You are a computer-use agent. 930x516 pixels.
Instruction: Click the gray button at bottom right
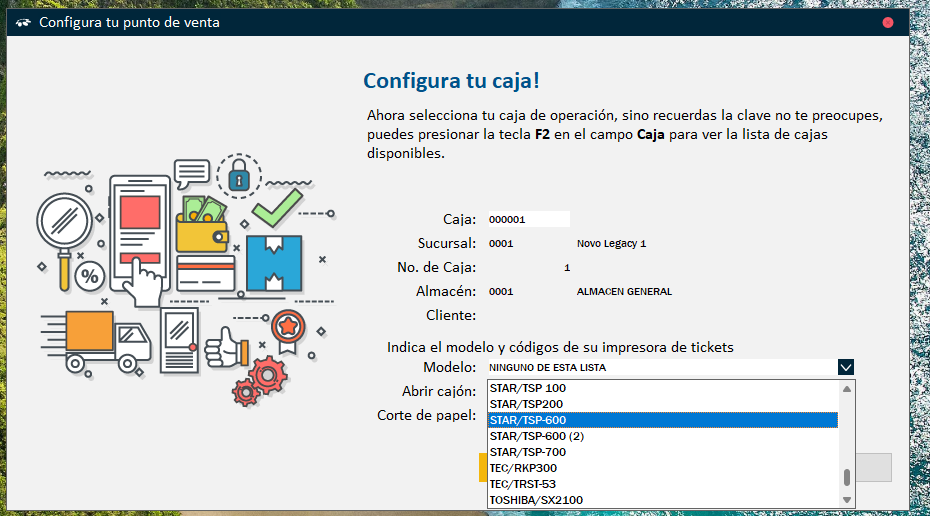tap(874, 467)
